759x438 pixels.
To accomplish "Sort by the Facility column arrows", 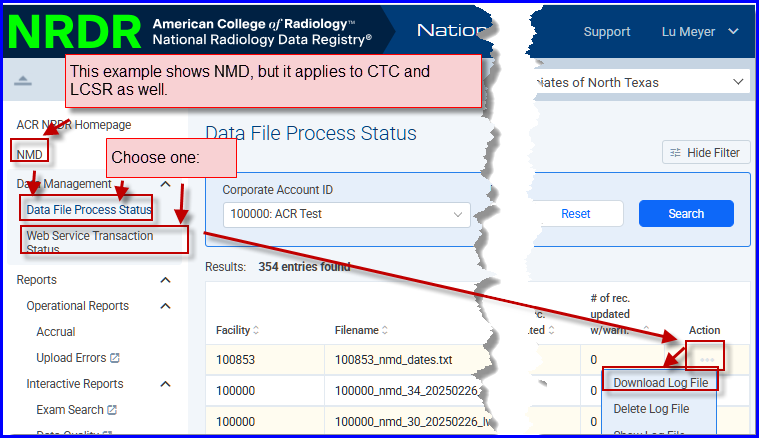I will [x=256, y=330].
